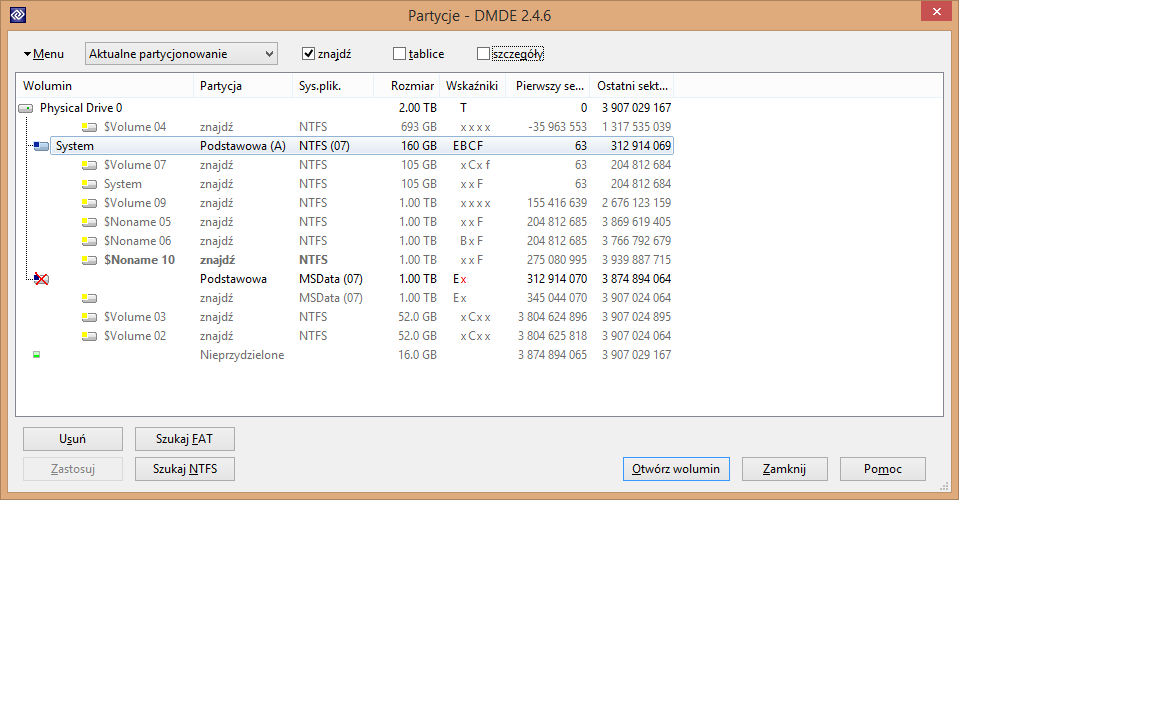The width and height of the screenshot is (1152, 720).
Task: Select the '$Volume 07' row text
Action: (x=134, y=165)
